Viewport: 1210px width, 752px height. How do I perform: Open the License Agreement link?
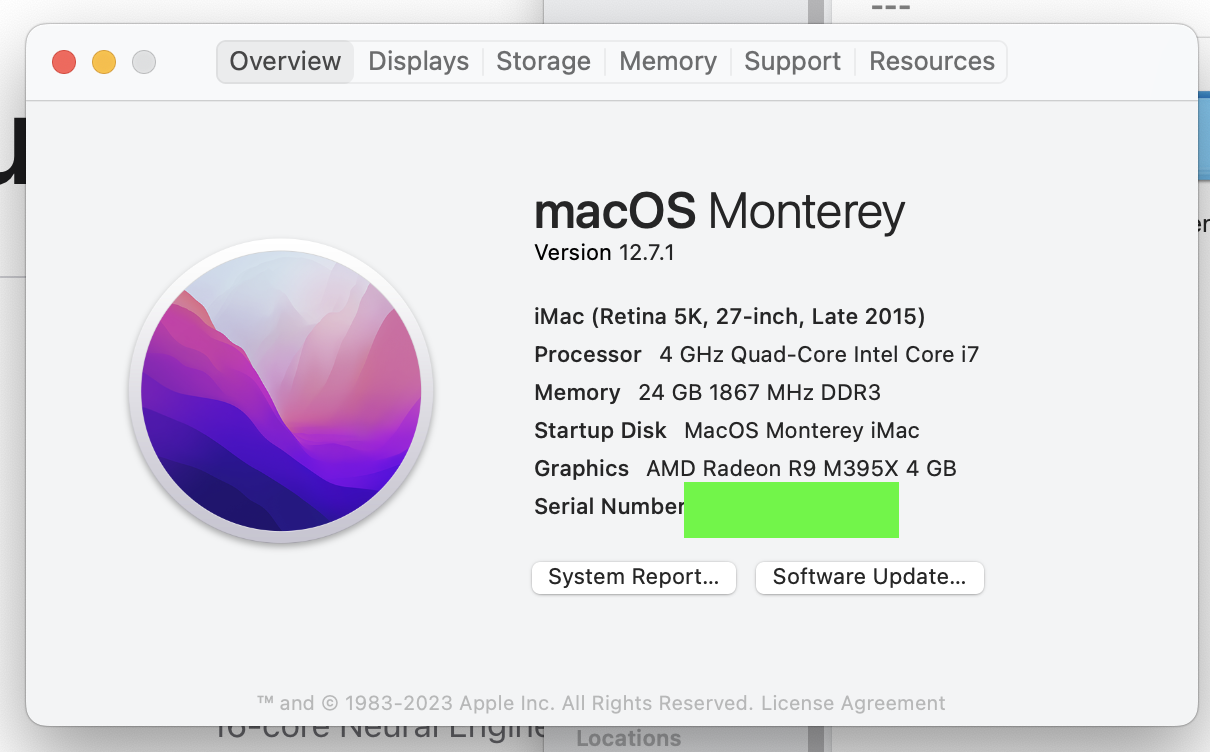(x=853, y=703)
